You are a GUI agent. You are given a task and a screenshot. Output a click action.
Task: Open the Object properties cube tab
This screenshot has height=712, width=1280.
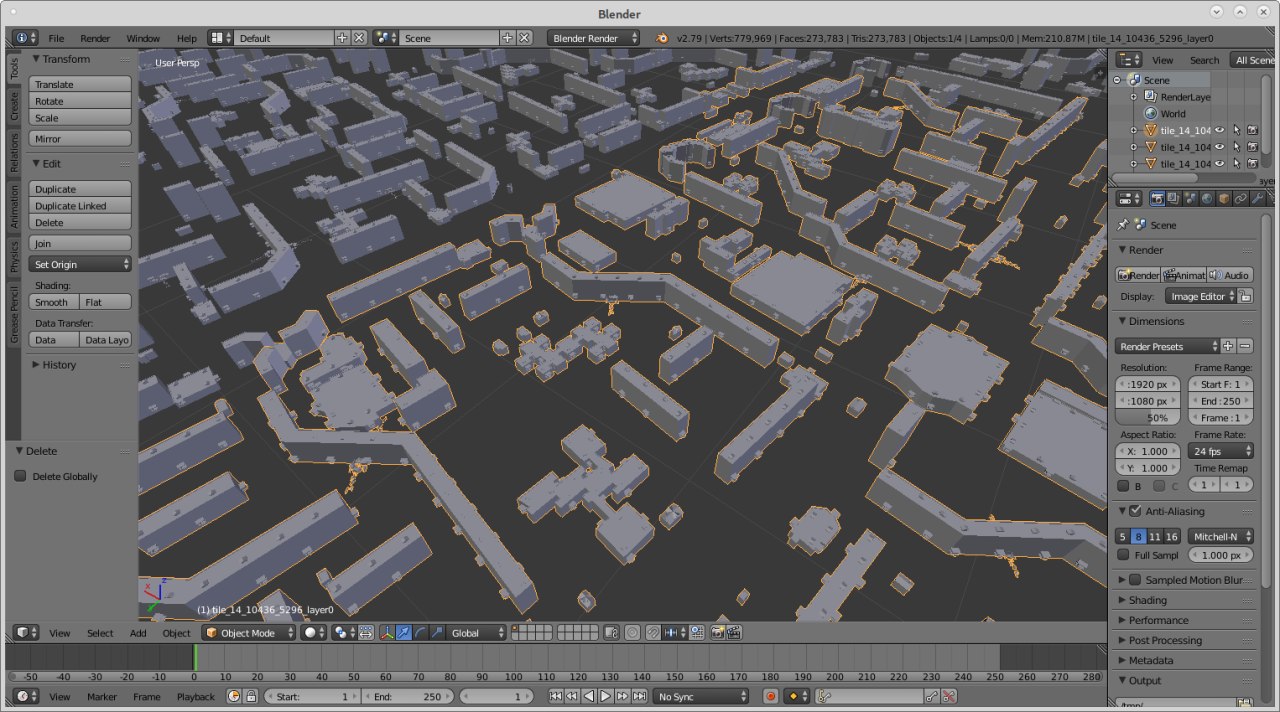coord(1224,198)
